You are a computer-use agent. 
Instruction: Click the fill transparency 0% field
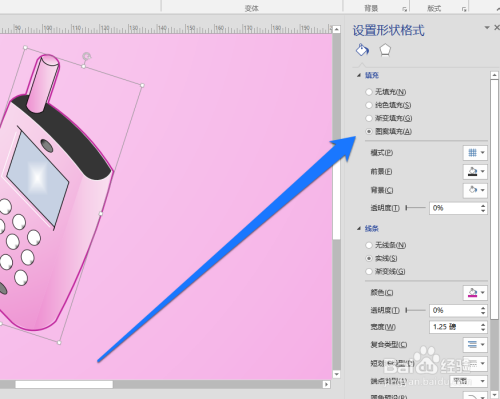[455, 208]
